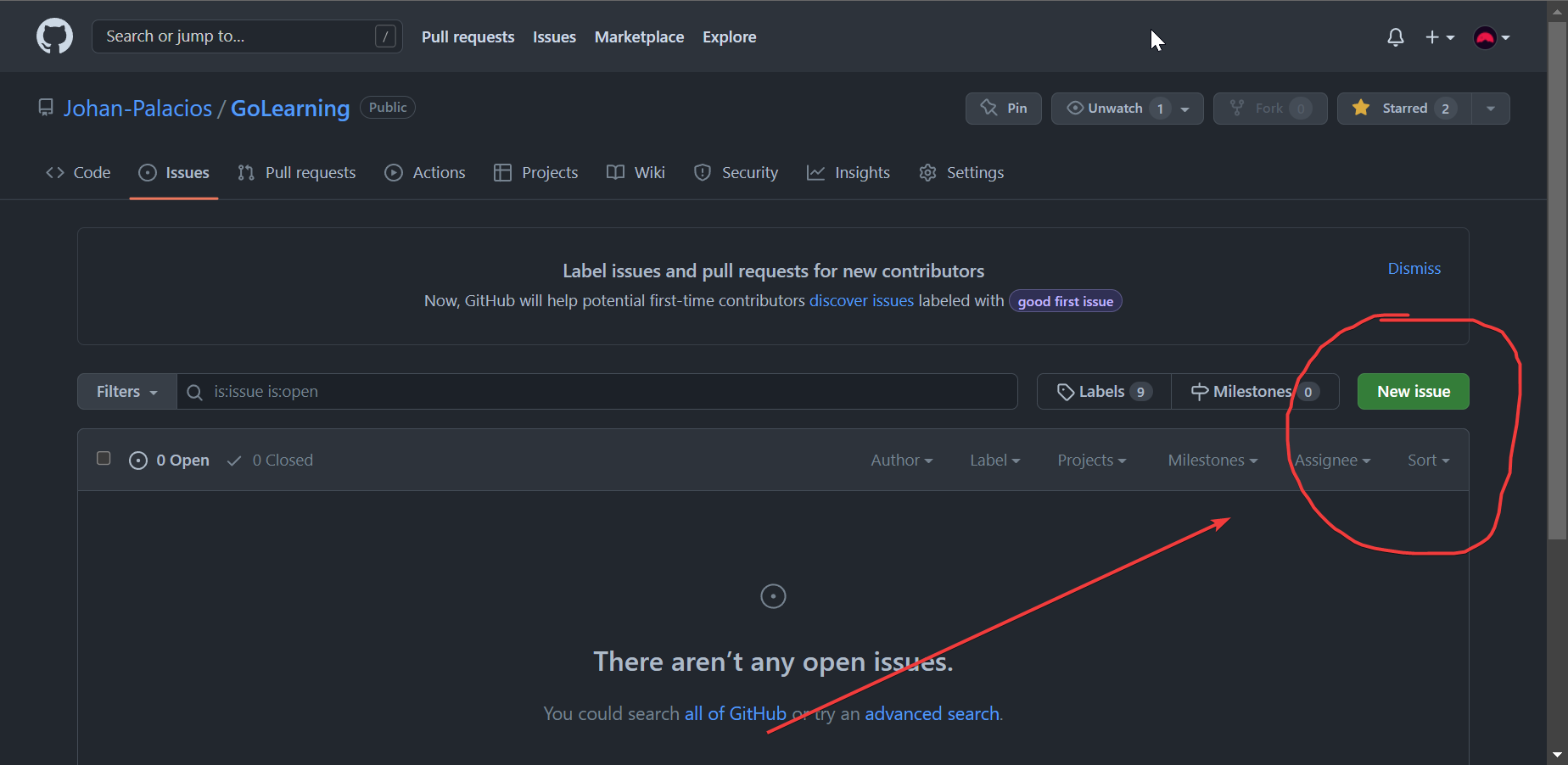The image size is (1568, 765).
Task: Switch to the repository Pull requests tab
Action: 297,173
